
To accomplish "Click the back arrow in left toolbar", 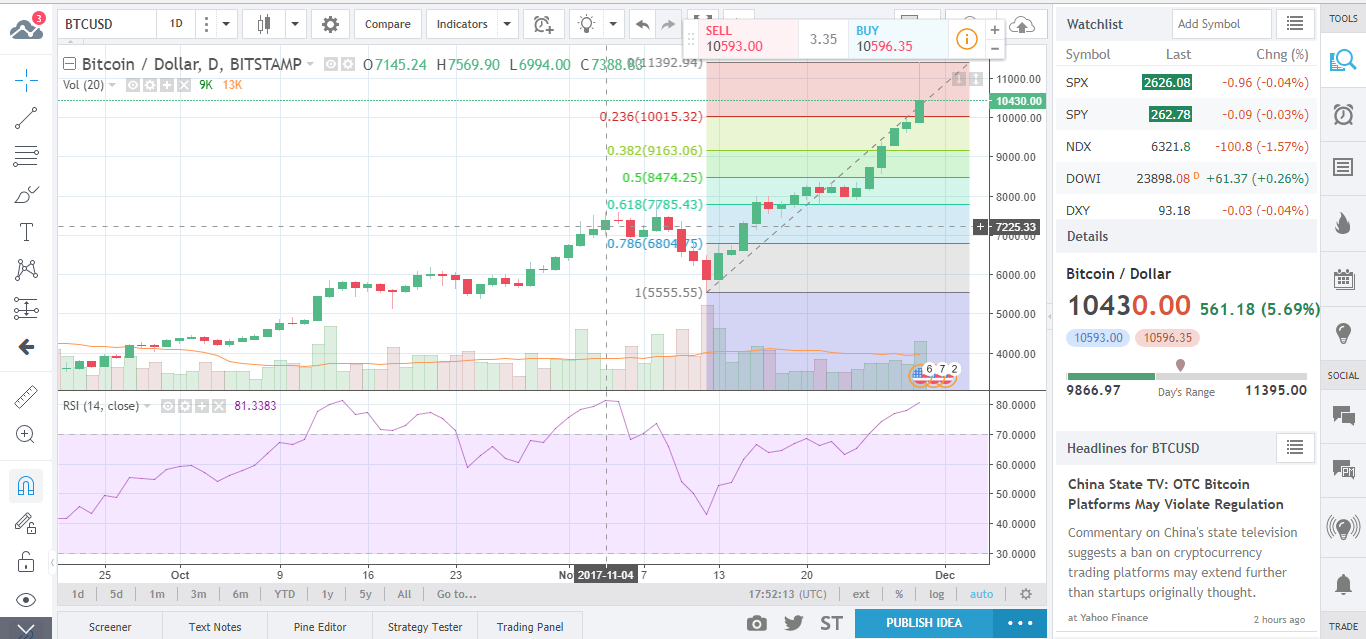I will 27,347.
